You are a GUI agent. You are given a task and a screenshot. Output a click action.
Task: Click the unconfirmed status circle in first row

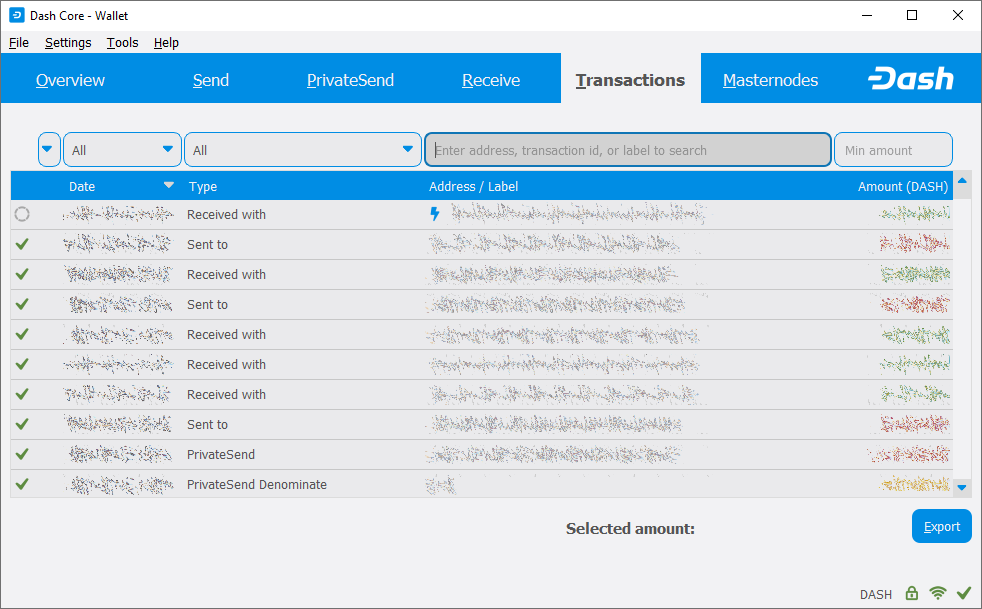click(22, 214)
